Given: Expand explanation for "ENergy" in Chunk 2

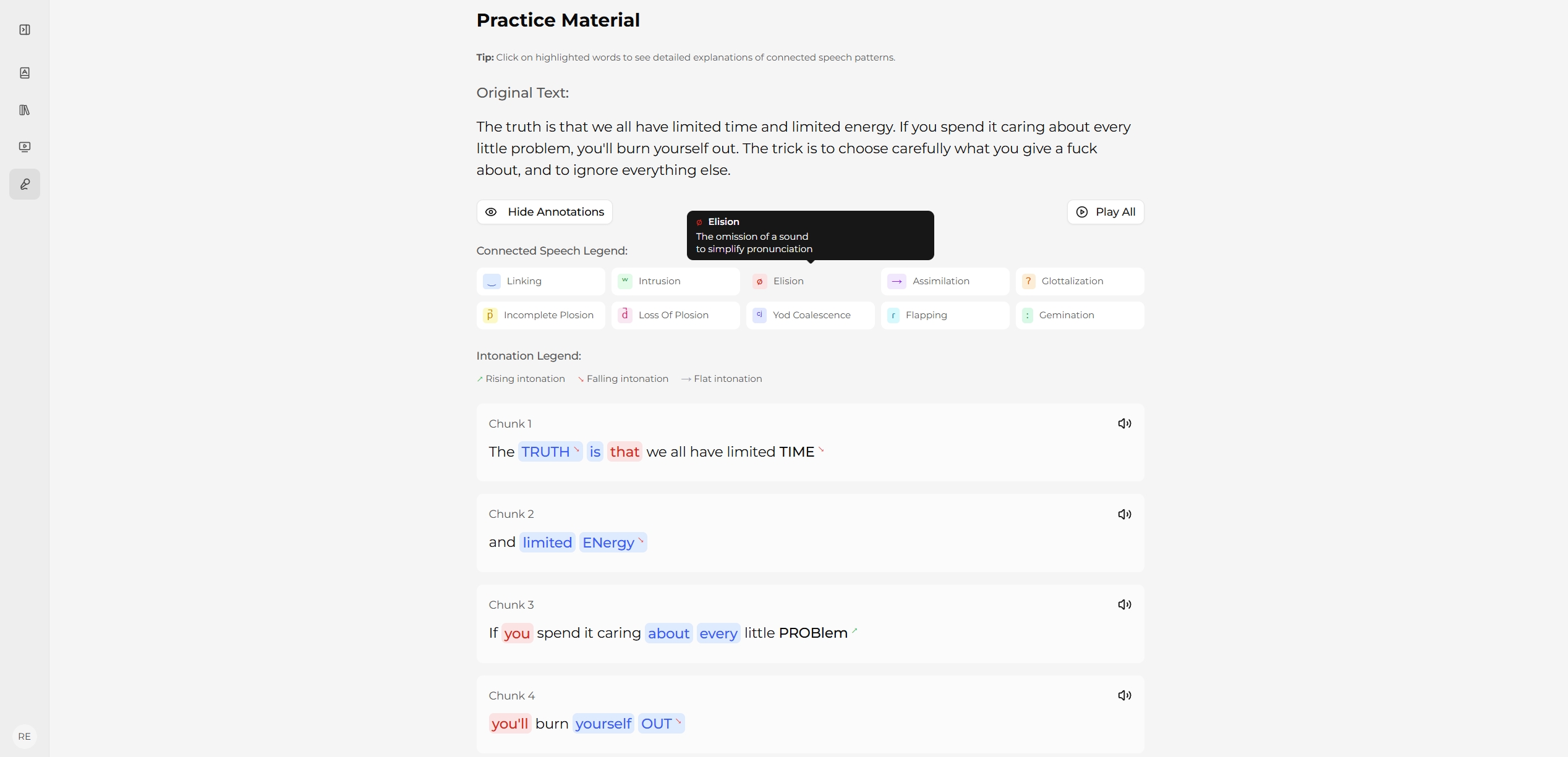Looking at the screenshot, I should click(608, 543).
